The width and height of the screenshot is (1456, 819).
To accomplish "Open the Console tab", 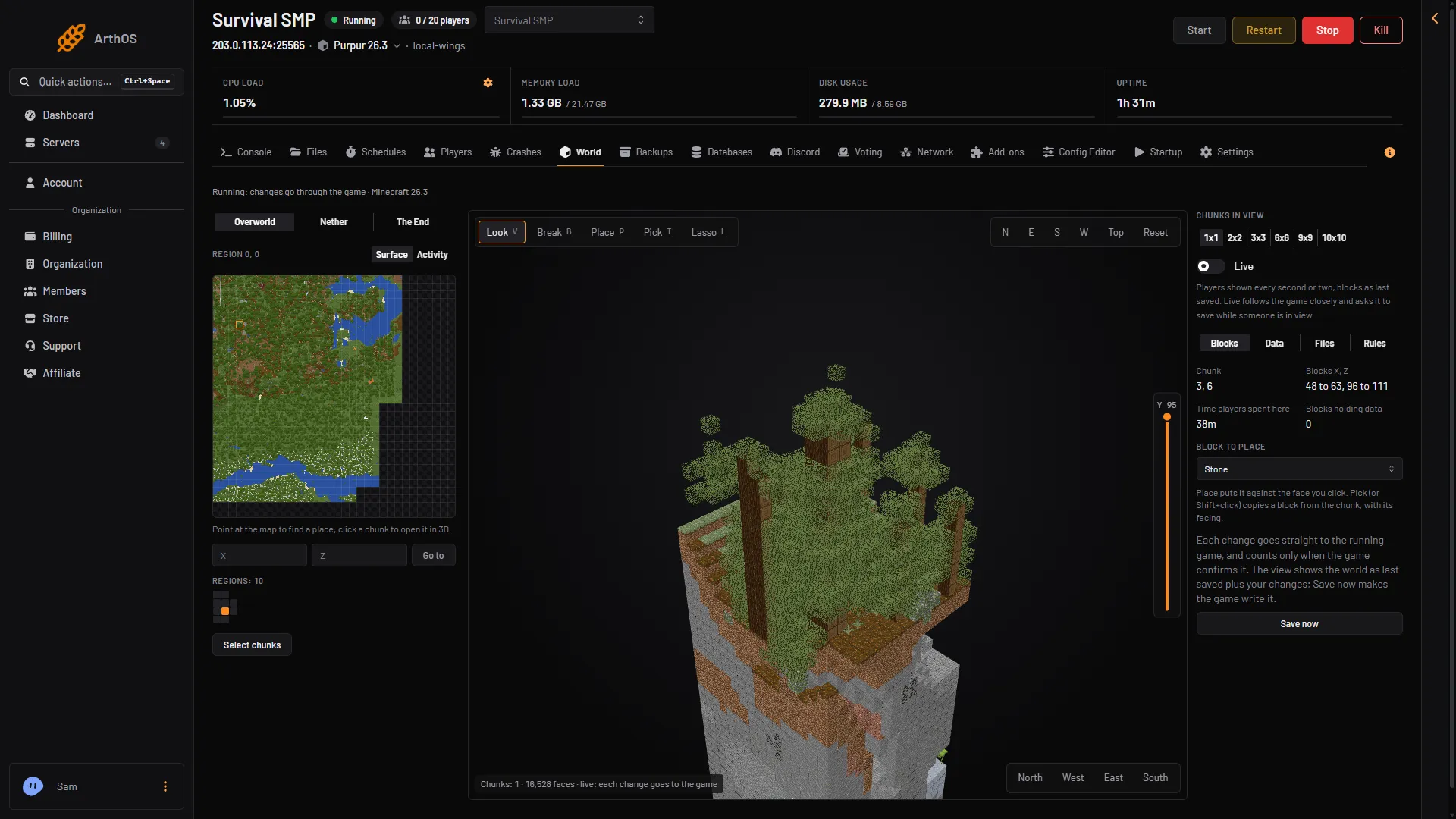I will pyautogui.click(x=246, y=152).
